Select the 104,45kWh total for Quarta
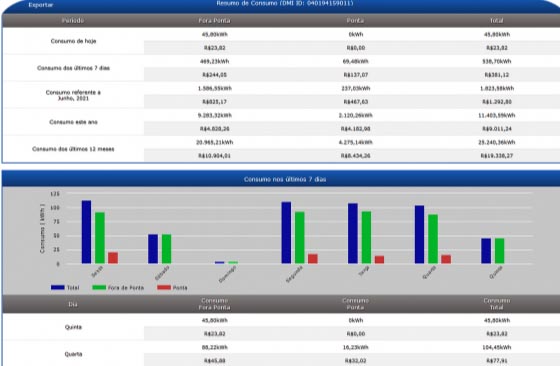The height and width of the screenshot is (366, 560). point(497,347)
